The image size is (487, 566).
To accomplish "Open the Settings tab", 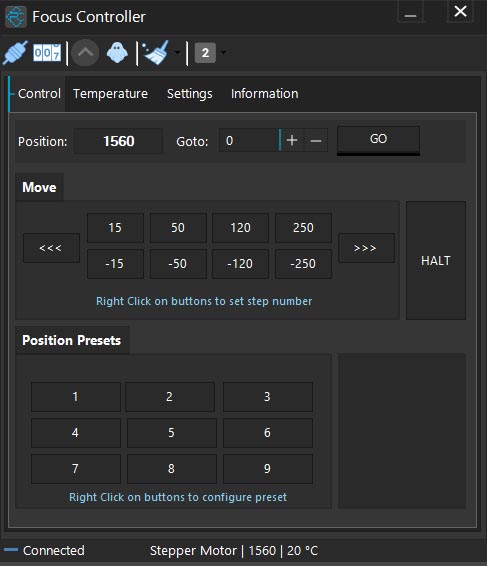I will pyautogui.click(x=190, y=94).
